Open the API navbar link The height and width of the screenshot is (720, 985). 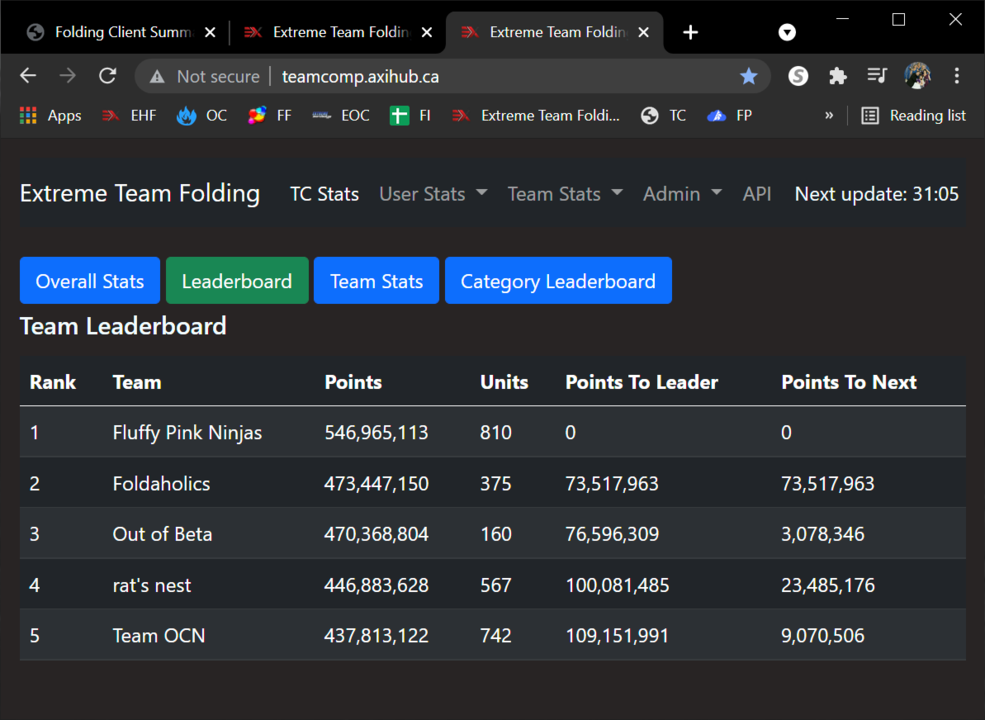pyautogui.click(x=757, y=194)
